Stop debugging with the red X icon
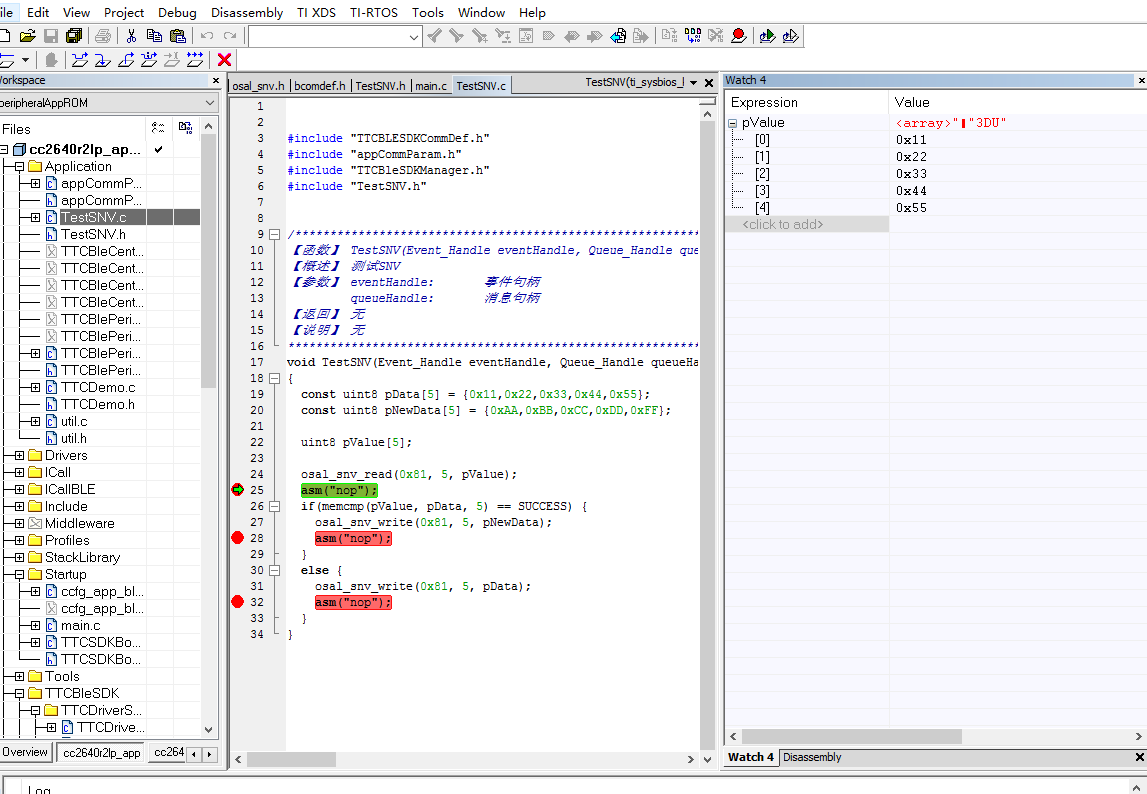Viewport: 1147px width, 794px height. click(225, 60)
